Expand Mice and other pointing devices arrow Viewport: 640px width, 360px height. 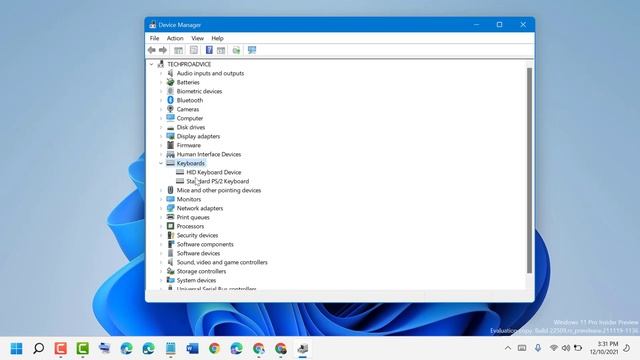[x=161, y=190]
